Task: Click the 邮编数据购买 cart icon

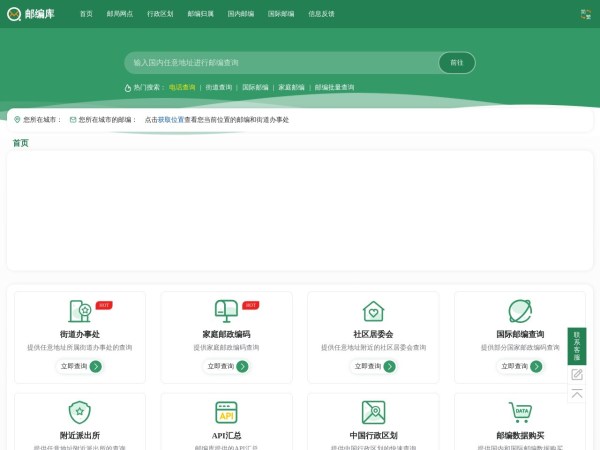Action: pos(520,412)
